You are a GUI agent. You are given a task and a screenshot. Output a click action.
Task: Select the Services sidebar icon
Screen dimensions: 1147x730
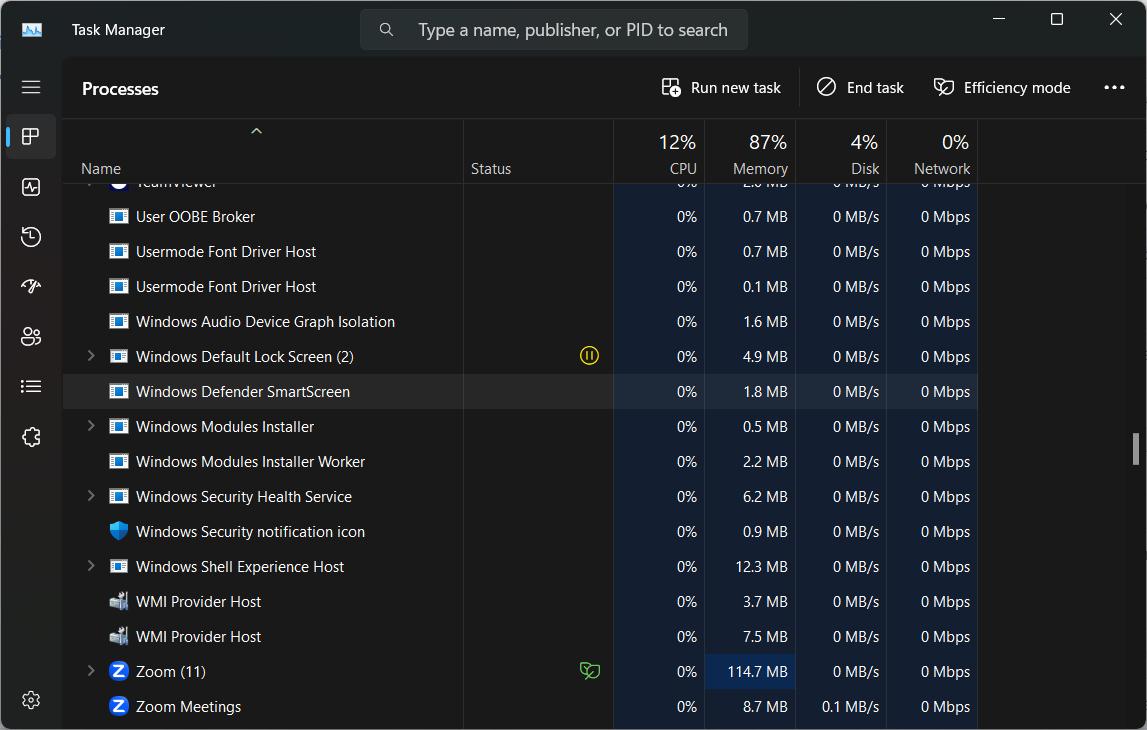(30, 436)
